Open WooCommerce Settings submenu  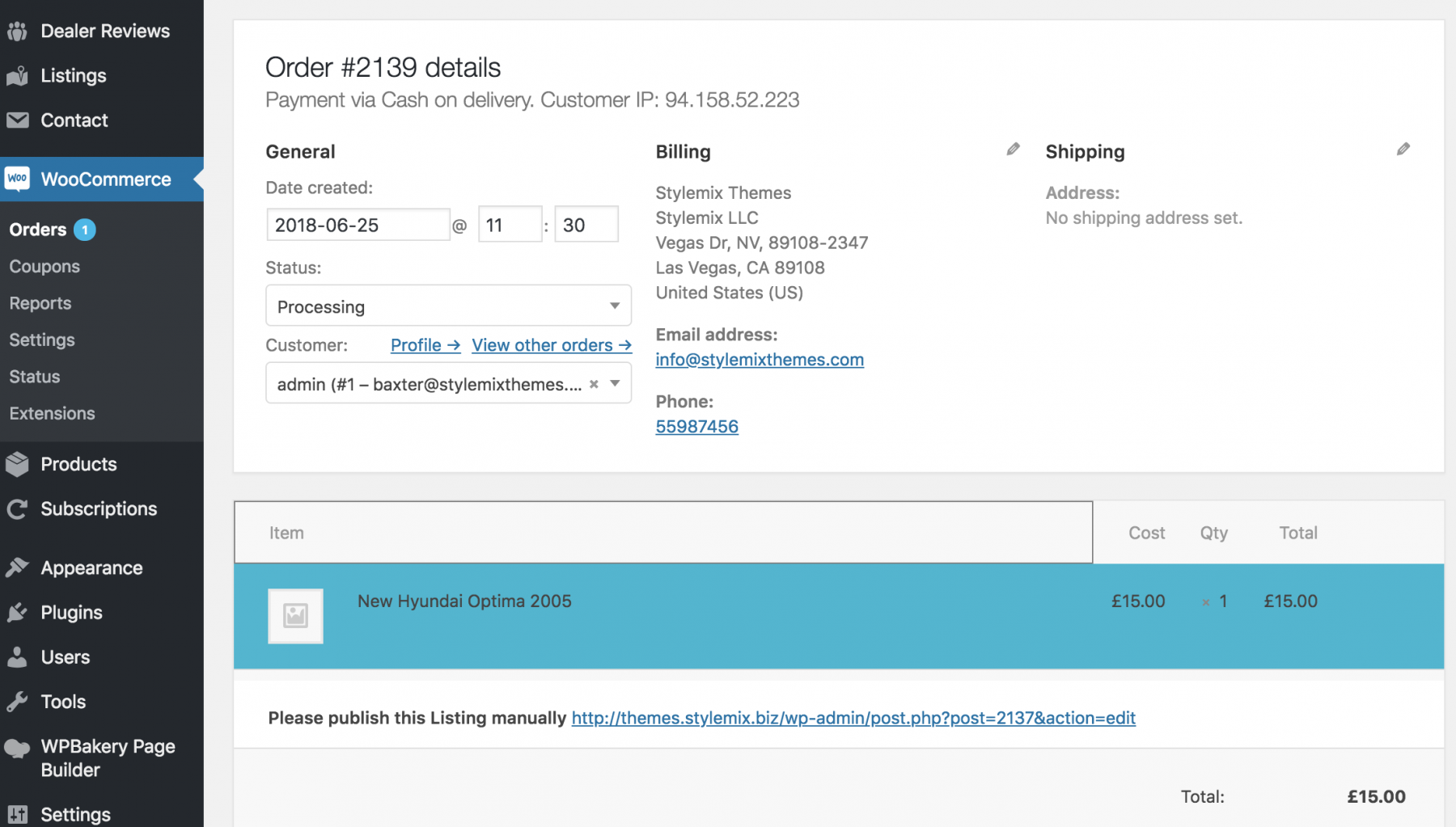pyautogui.click(x=42, y=340)
